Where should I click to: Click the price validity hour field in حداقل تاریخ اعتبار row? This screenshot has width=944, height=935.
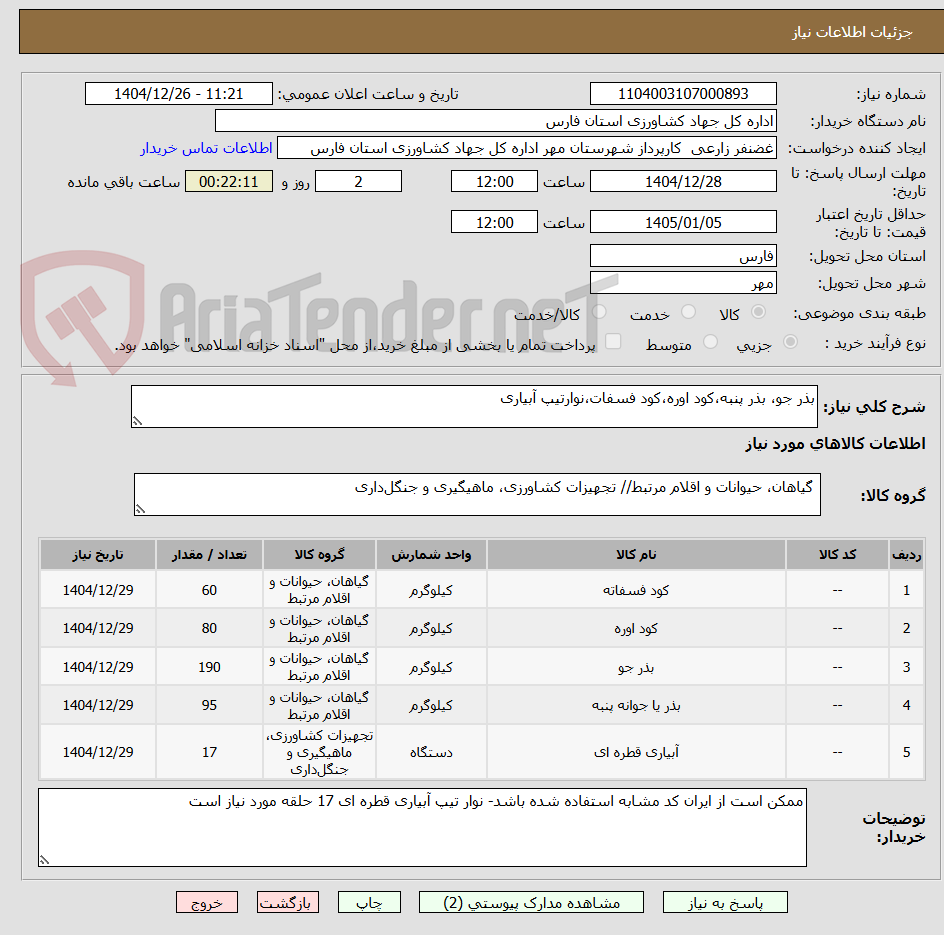coord(494,222)
